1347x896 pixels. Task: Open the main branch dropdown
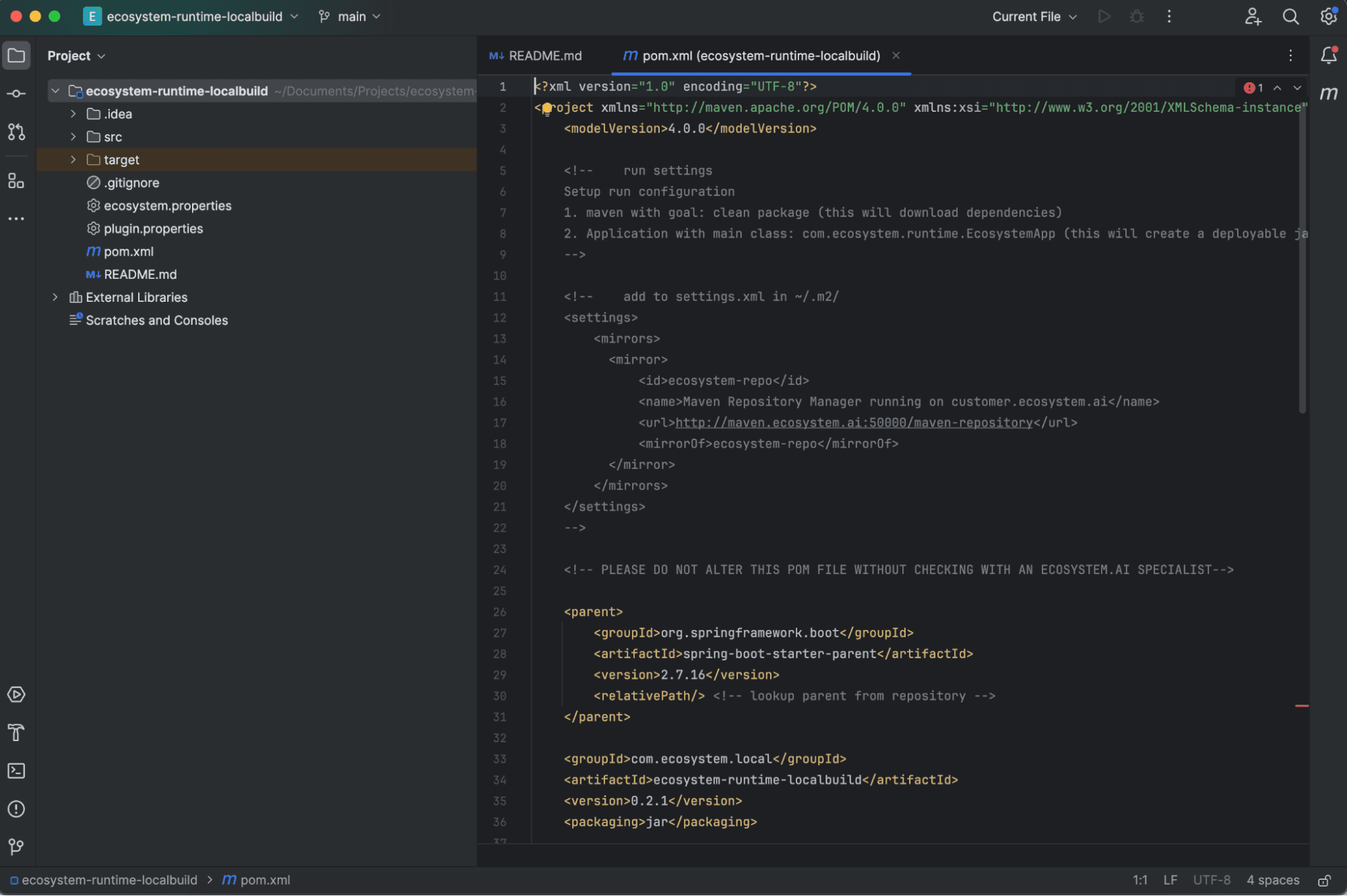(348, 16)
